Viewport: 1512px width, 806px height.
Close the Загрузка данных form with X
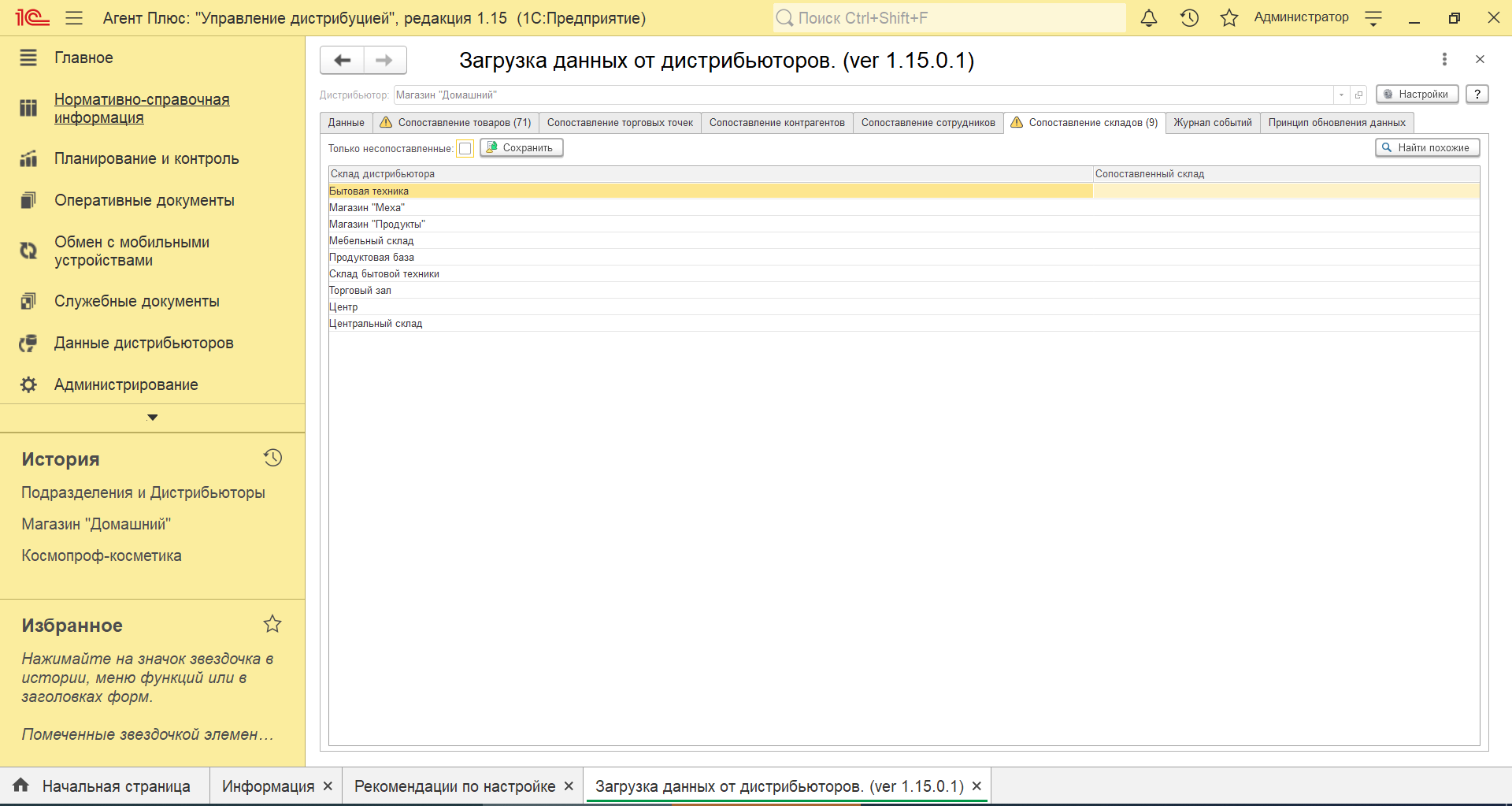coord(1480,59)
